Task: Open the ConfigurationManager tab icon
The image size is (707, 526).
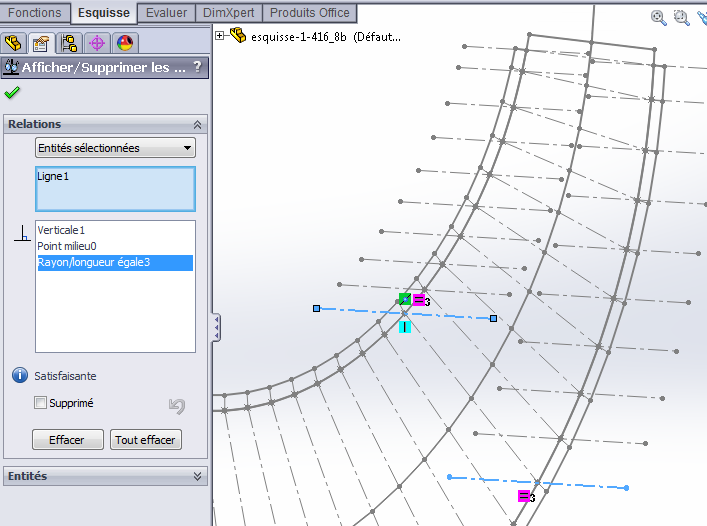Action: click(x=69, y=43)
